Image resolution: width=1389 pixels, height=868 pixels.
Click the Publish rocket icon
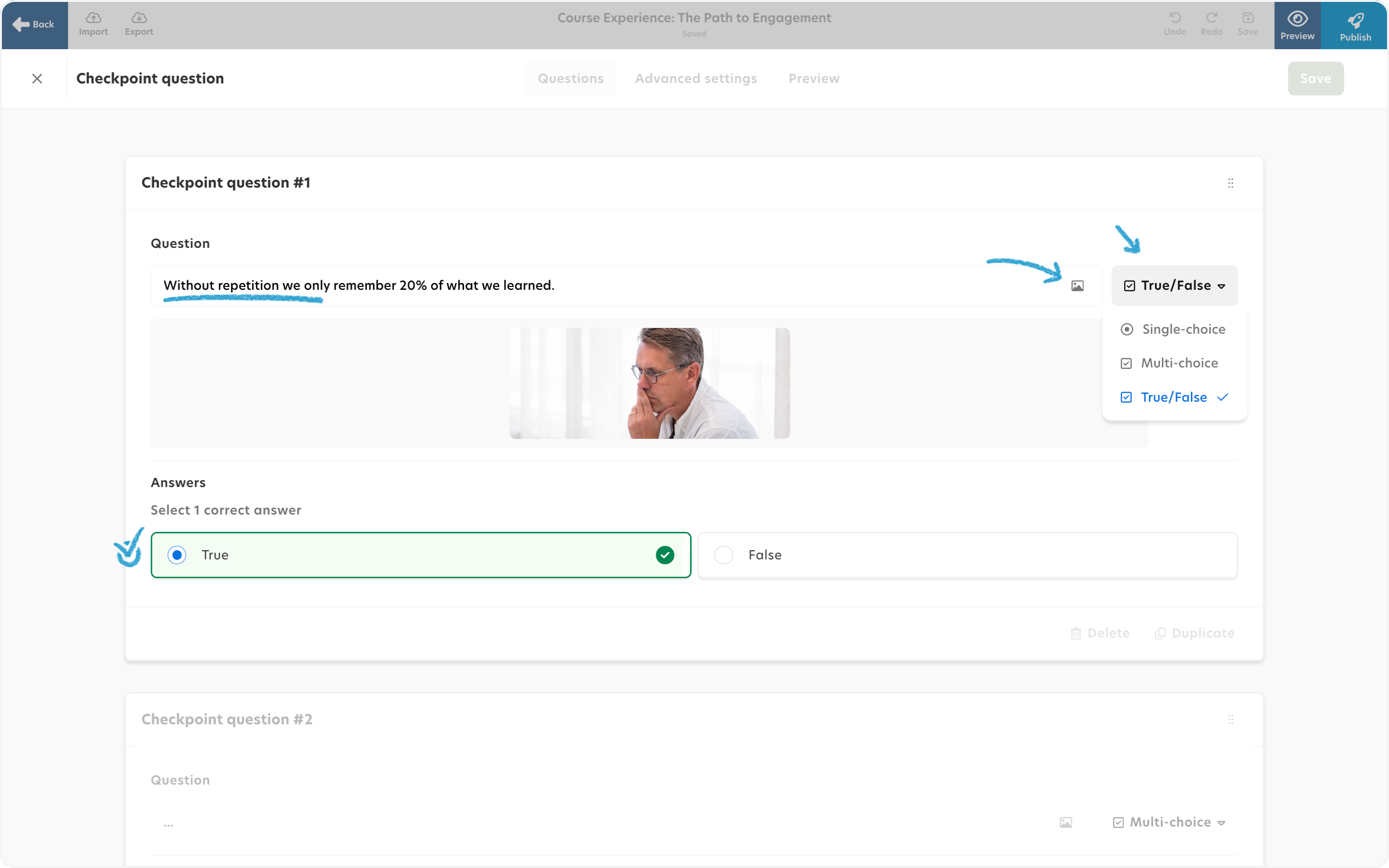(1355, 21)
